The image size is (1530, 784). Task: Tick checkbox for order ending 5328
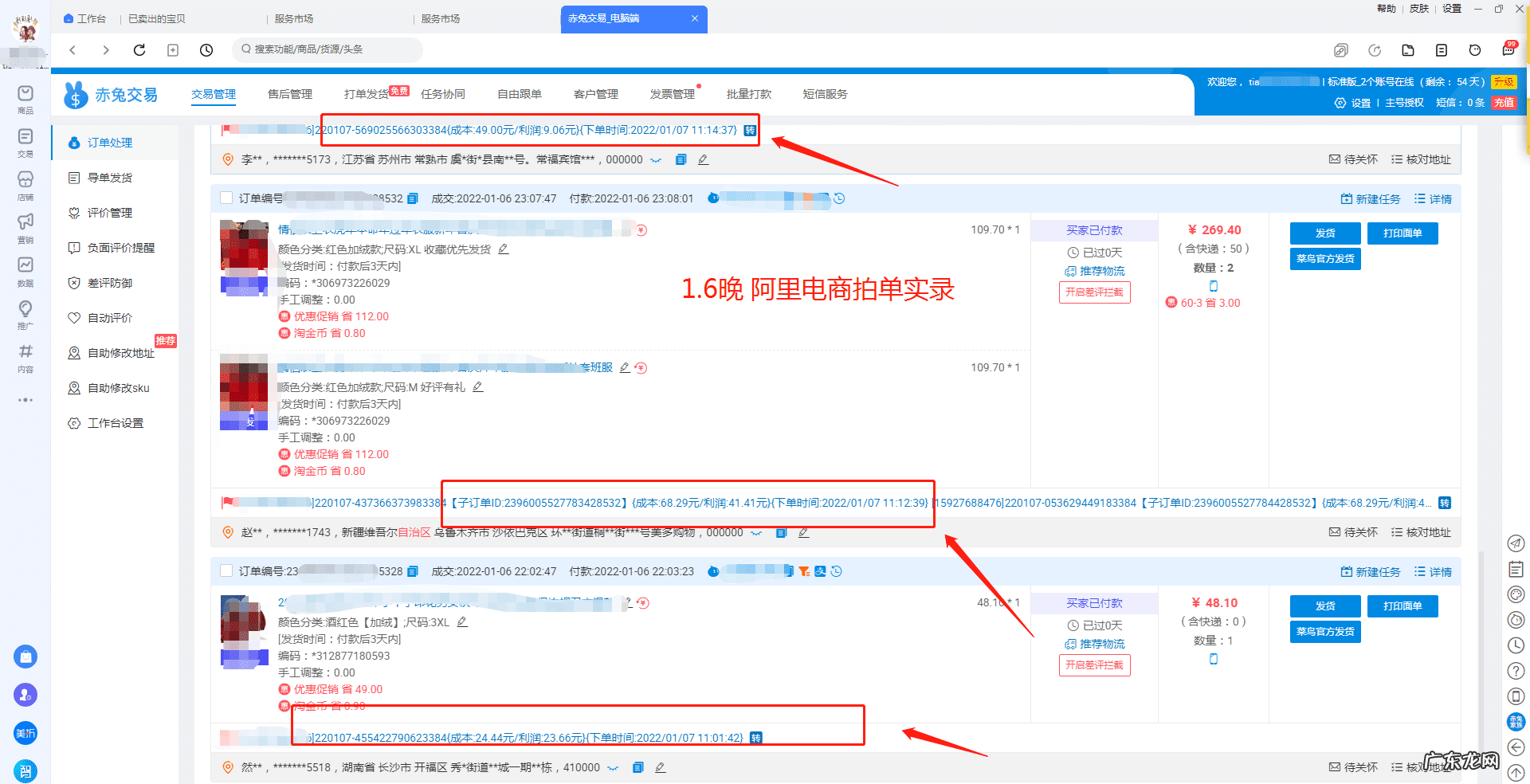pos(226,570)
